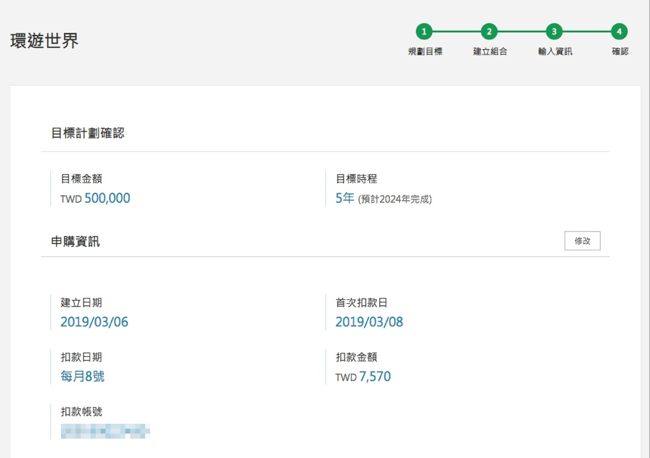650x458 pixels.
Task: Go to the 輸入資訊 step label
Action: 555,51
